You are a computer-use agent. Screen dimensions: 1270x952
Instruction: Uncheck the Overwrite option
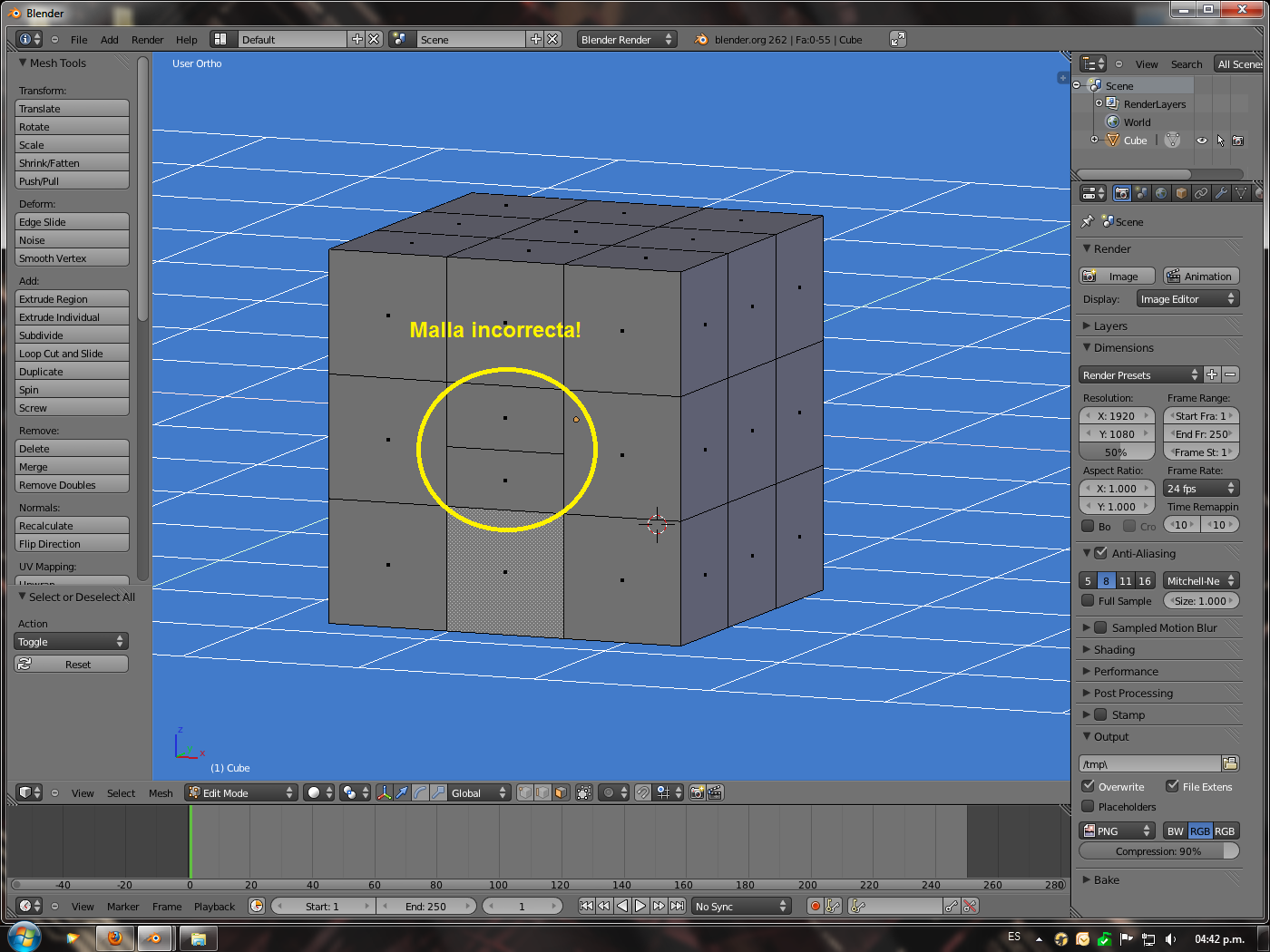coord(1088,786)
